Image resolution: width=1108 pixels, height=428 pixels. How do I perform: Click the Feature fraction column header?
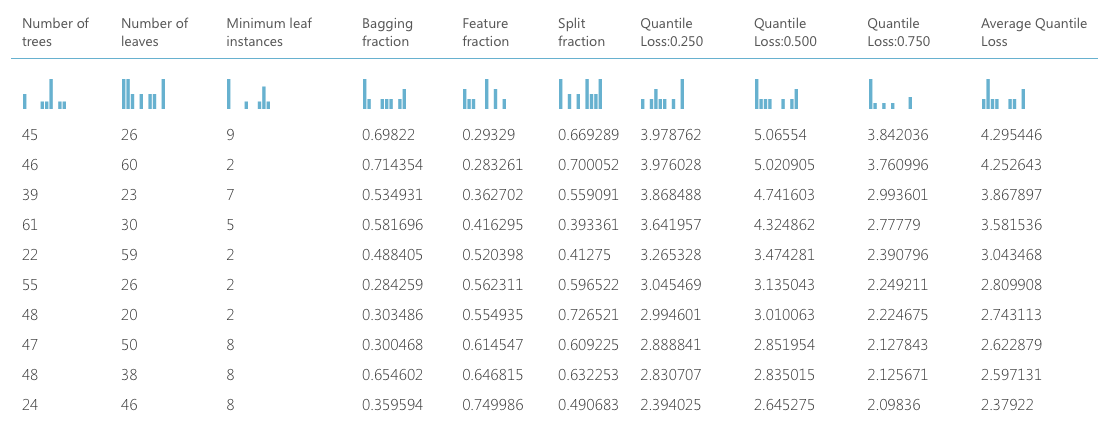[485, 32]
